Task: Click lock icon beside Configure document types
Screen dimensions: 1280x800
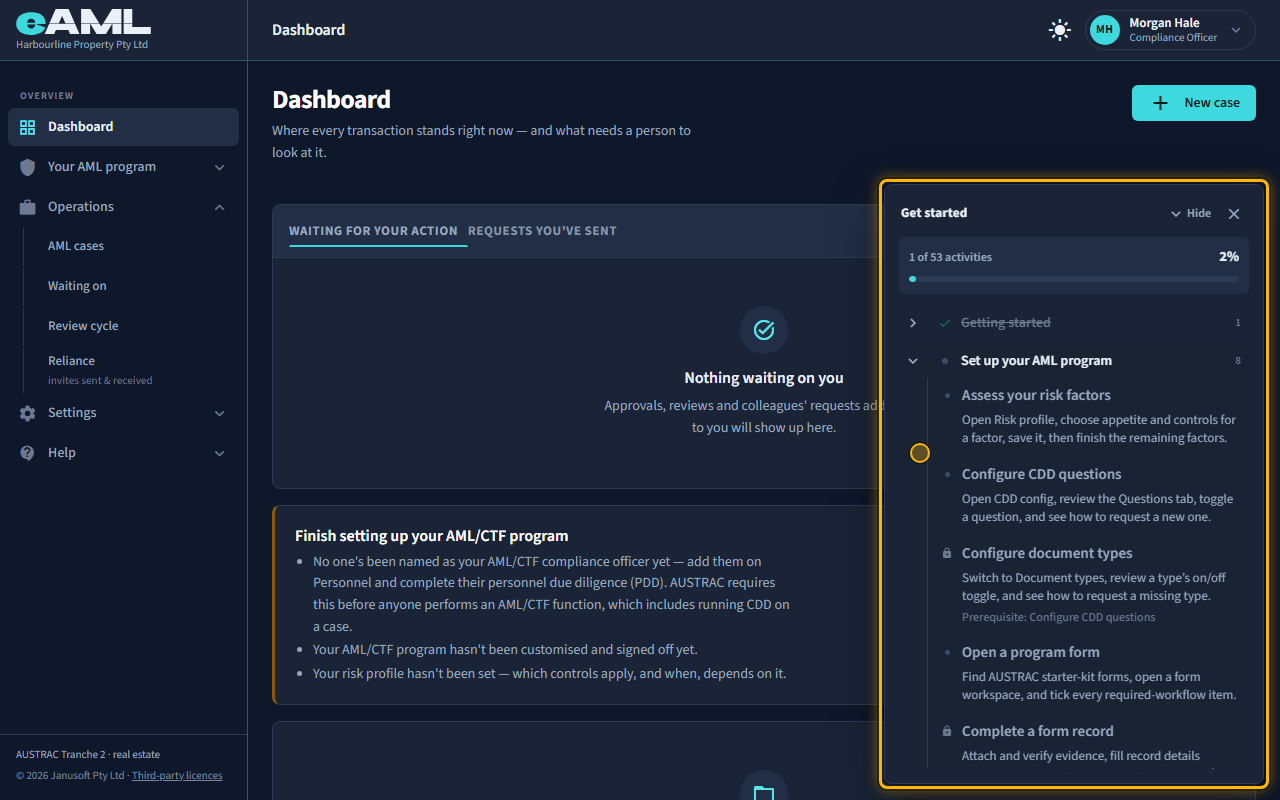Action: [947, 553]
